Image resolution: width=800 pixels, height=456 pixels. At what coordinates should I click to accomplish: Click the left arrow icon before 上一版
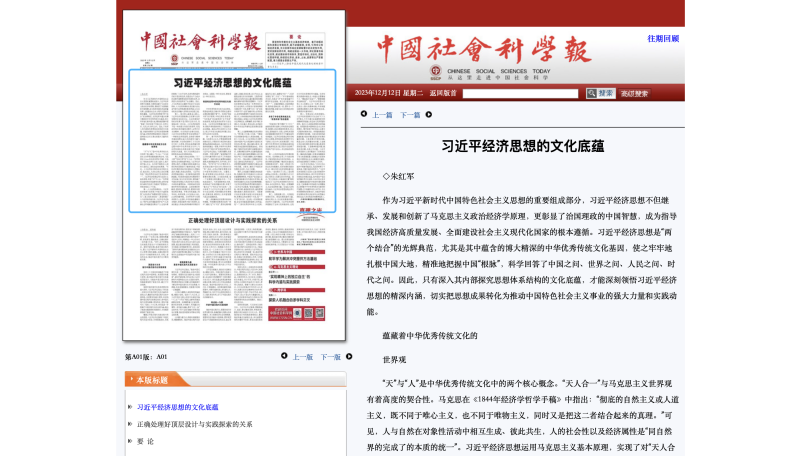[x=284, y=356]
